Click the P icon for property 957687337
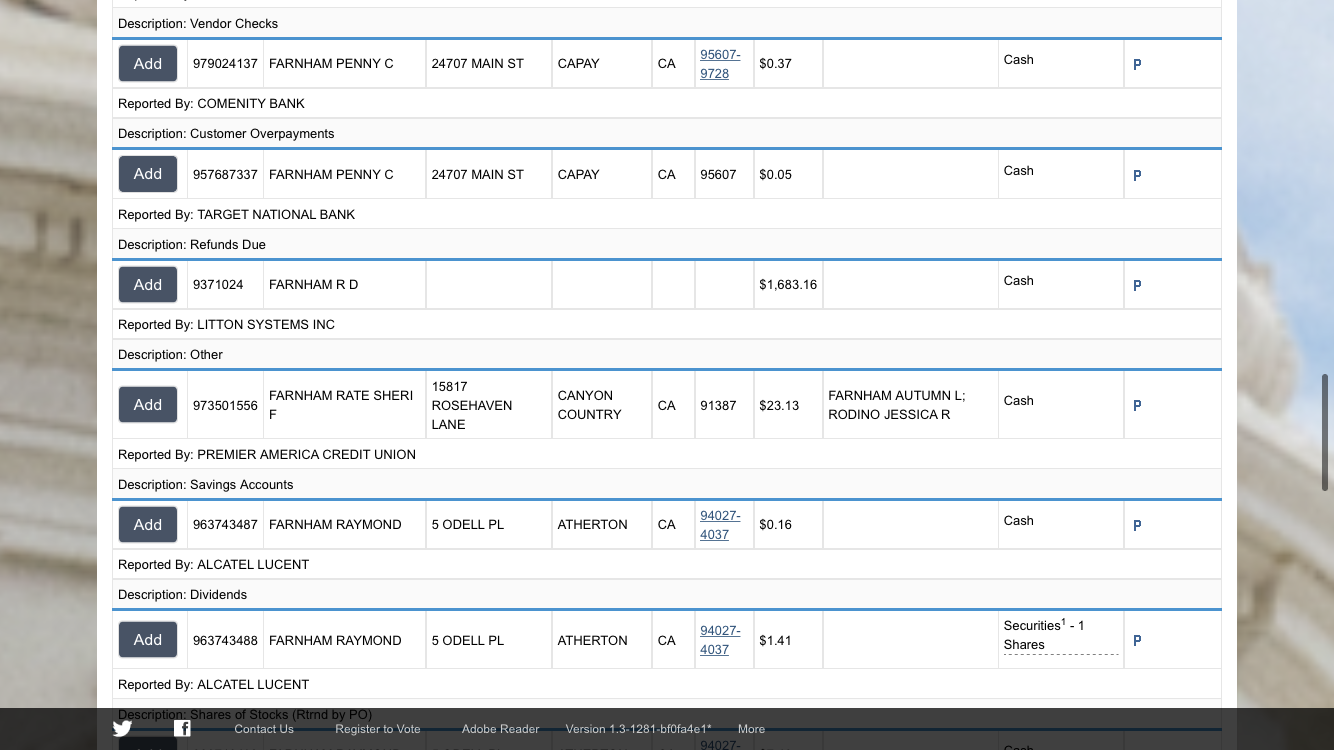The height and width of the screenshot is (750, 1334). pos(1137,175)
